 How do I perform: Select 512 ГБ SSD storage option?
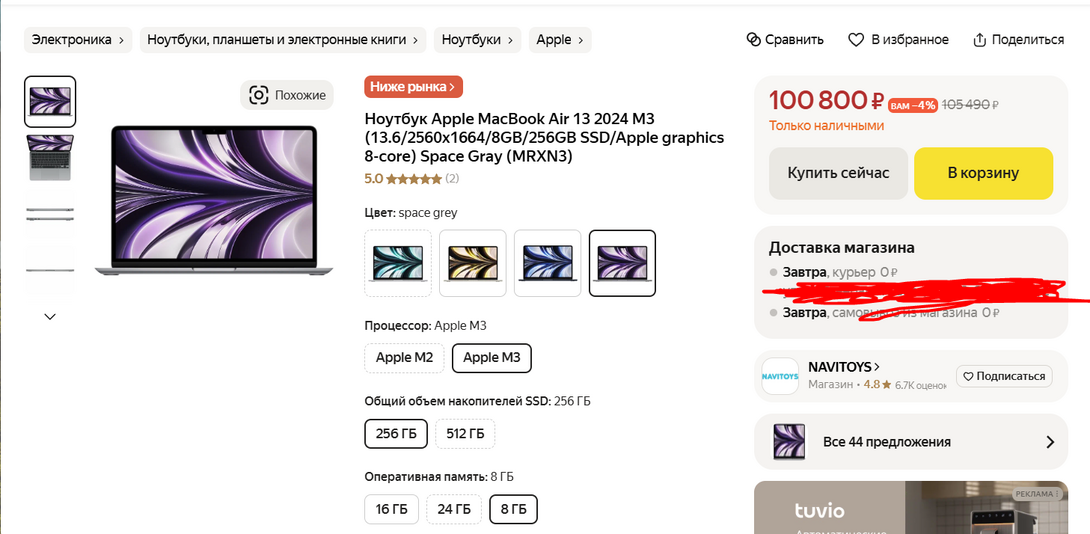coord(464,433)
